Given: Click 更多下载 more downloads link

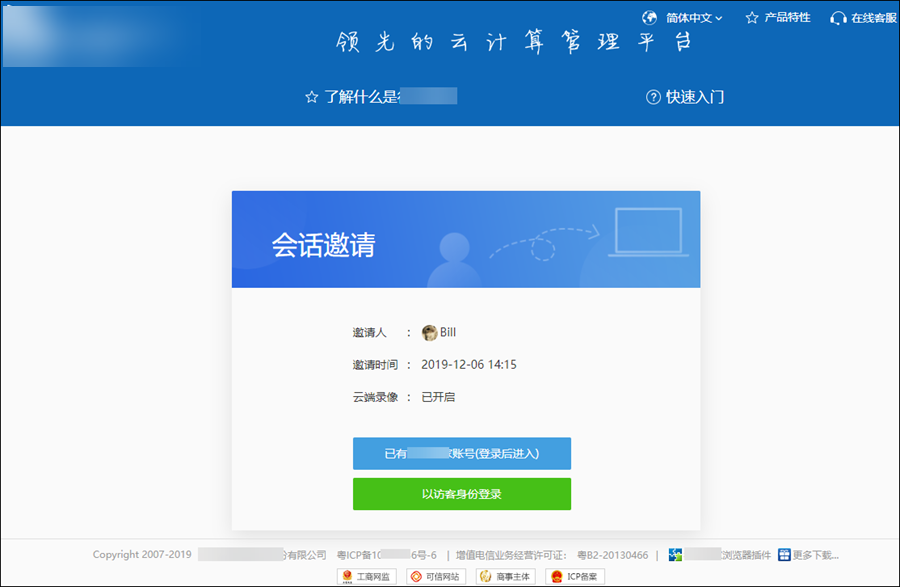Looking at the screenshot, I should click(x=808, y=554).
